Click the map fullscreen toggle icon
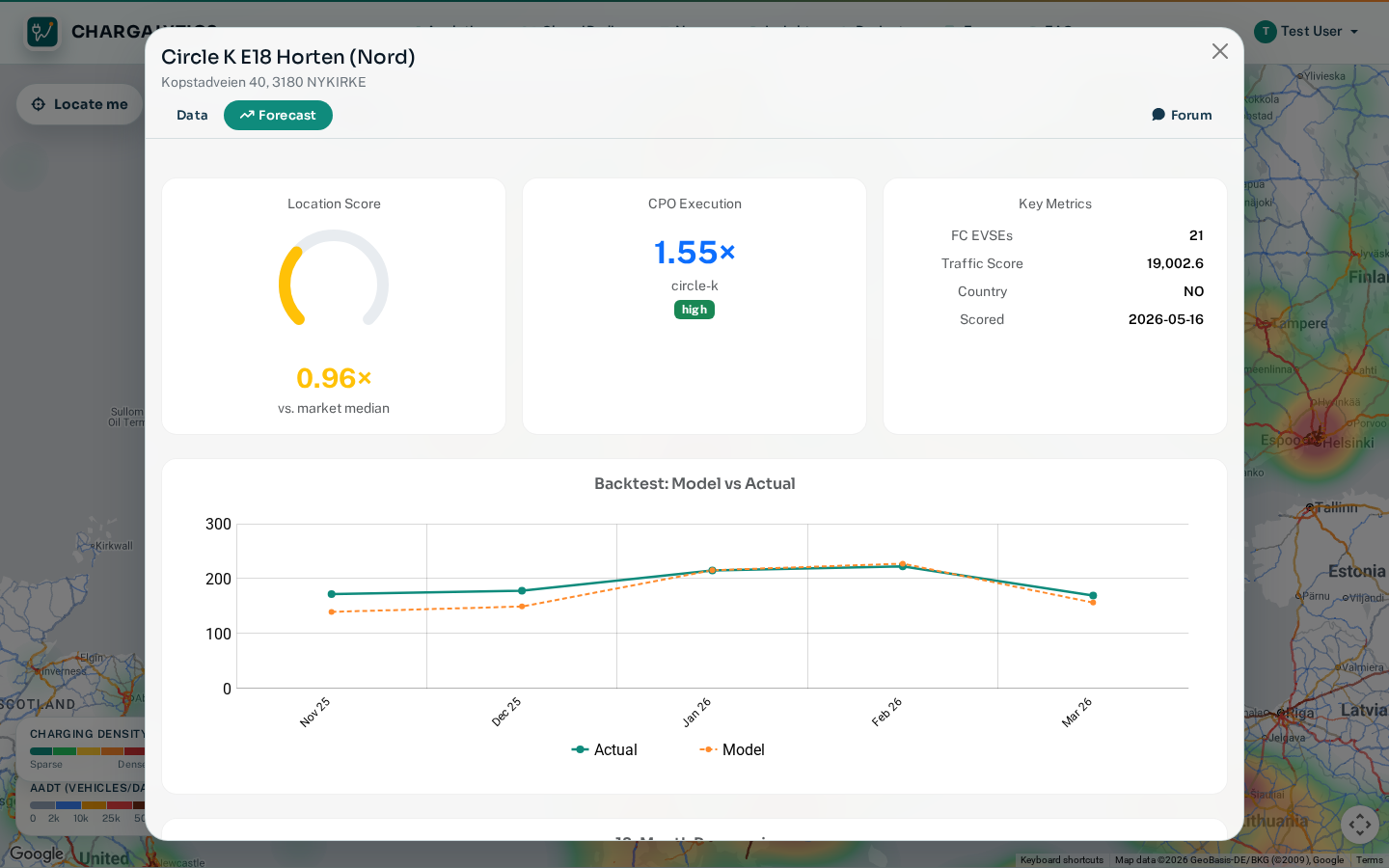The height and width of the screenshot is (868, 1389). pyautogui.click(x=1360, y=825)
